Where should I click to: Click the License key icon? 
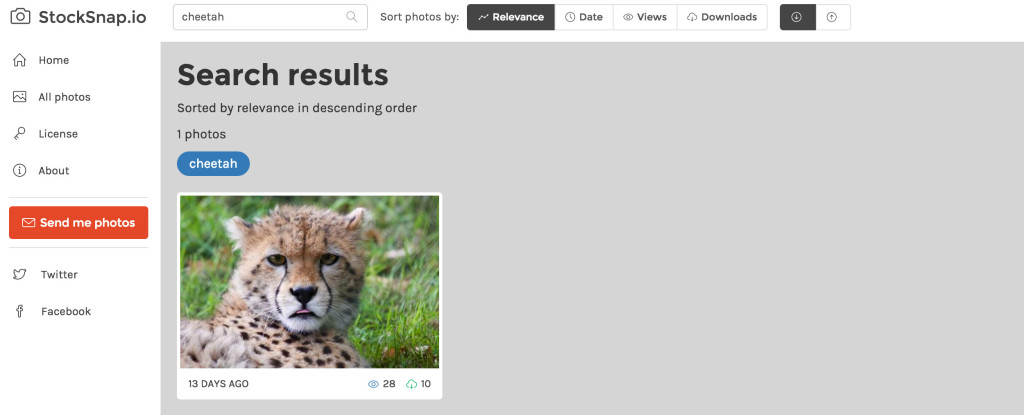point(20,133)
